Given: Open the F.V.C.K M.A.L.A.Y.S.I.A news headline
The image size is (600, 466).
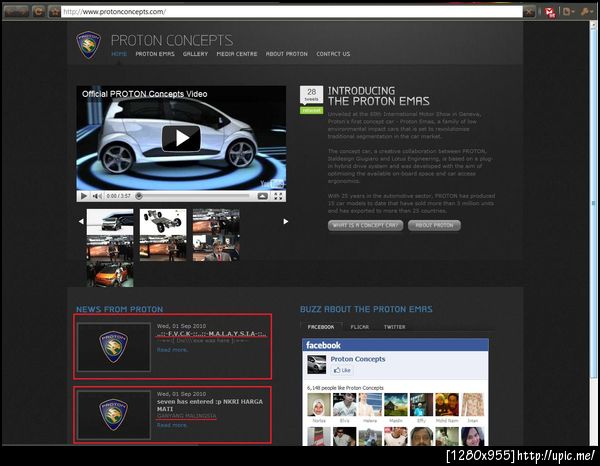Looking at the screenshot, I should point(212,334).
